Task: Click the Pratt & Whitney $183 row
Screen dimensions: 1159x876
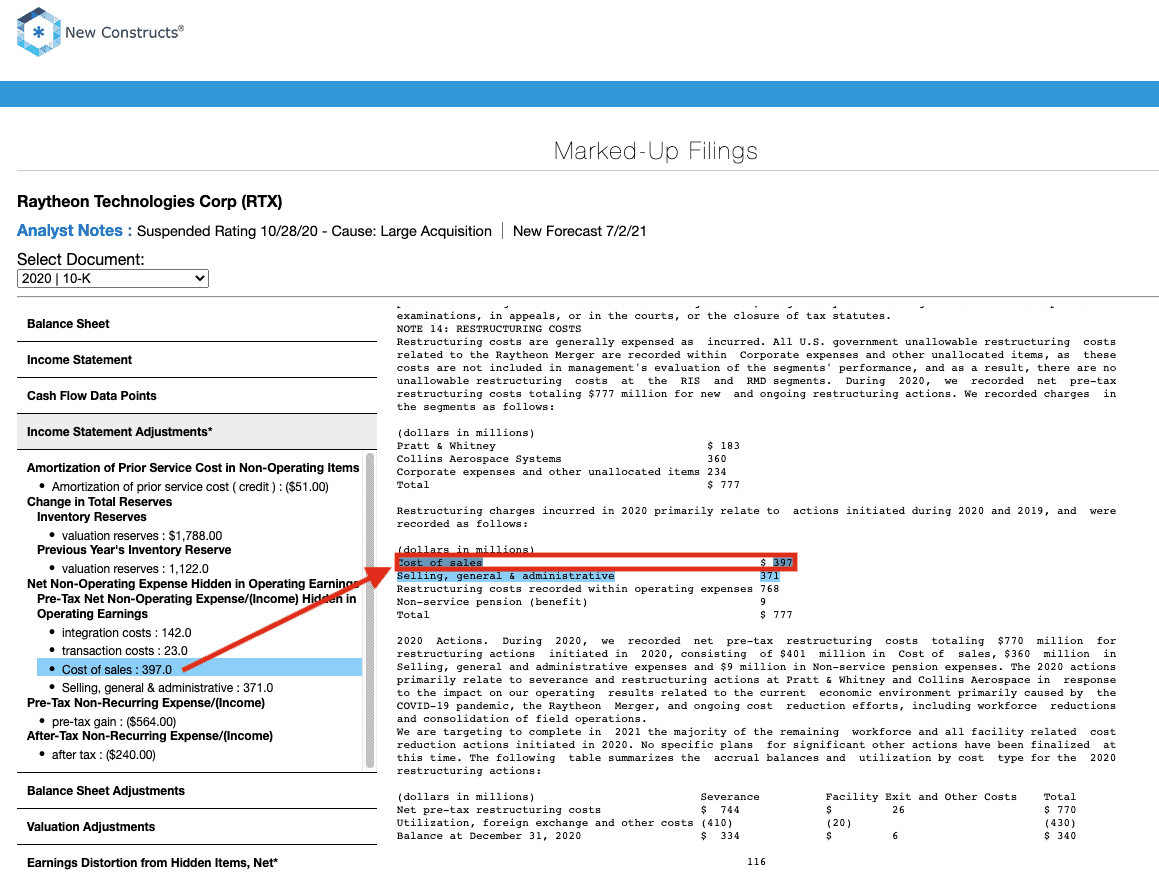Action: point(568,446)
